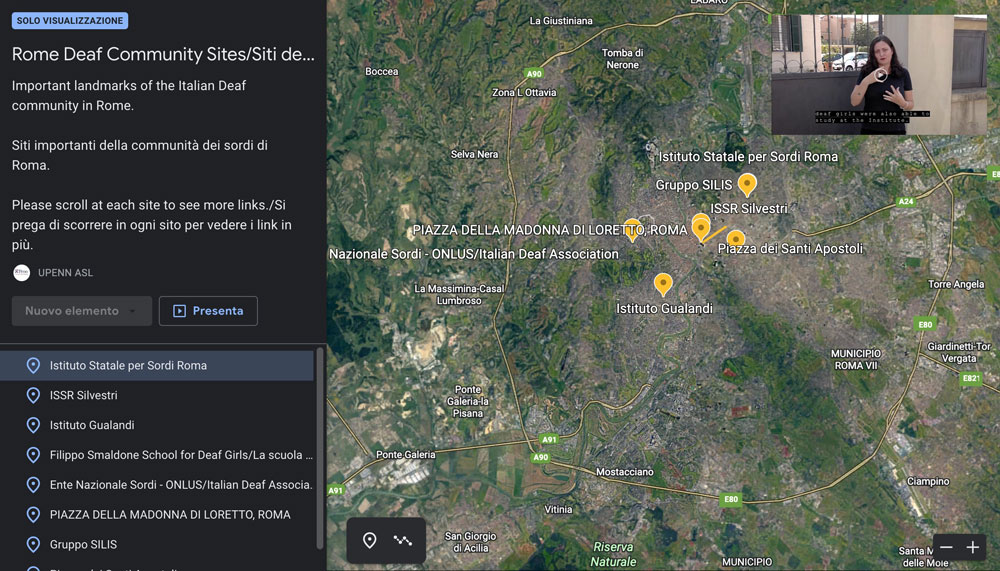1000x571 pixels.
Task: Click the Tomba di Nerone map label
Action: (622, 59)
